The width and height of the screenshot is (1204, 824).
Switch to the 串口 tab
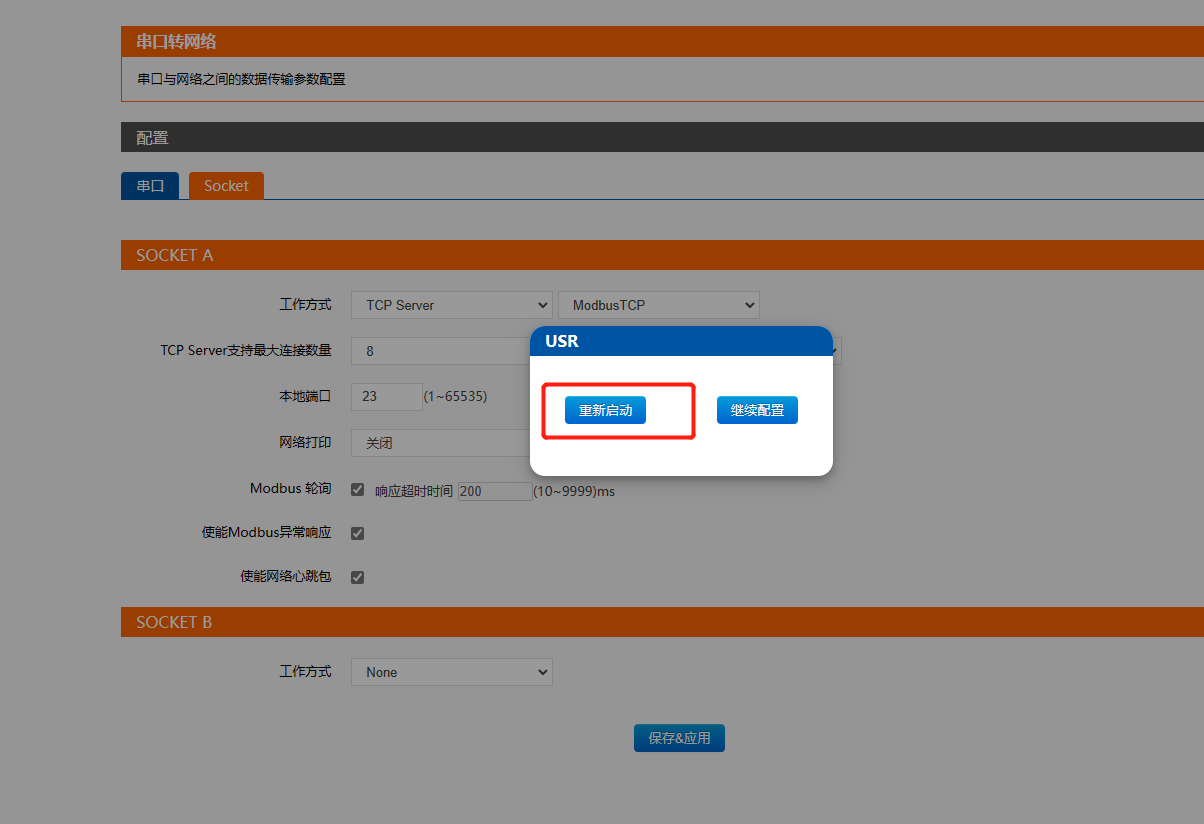coord(150,186)
